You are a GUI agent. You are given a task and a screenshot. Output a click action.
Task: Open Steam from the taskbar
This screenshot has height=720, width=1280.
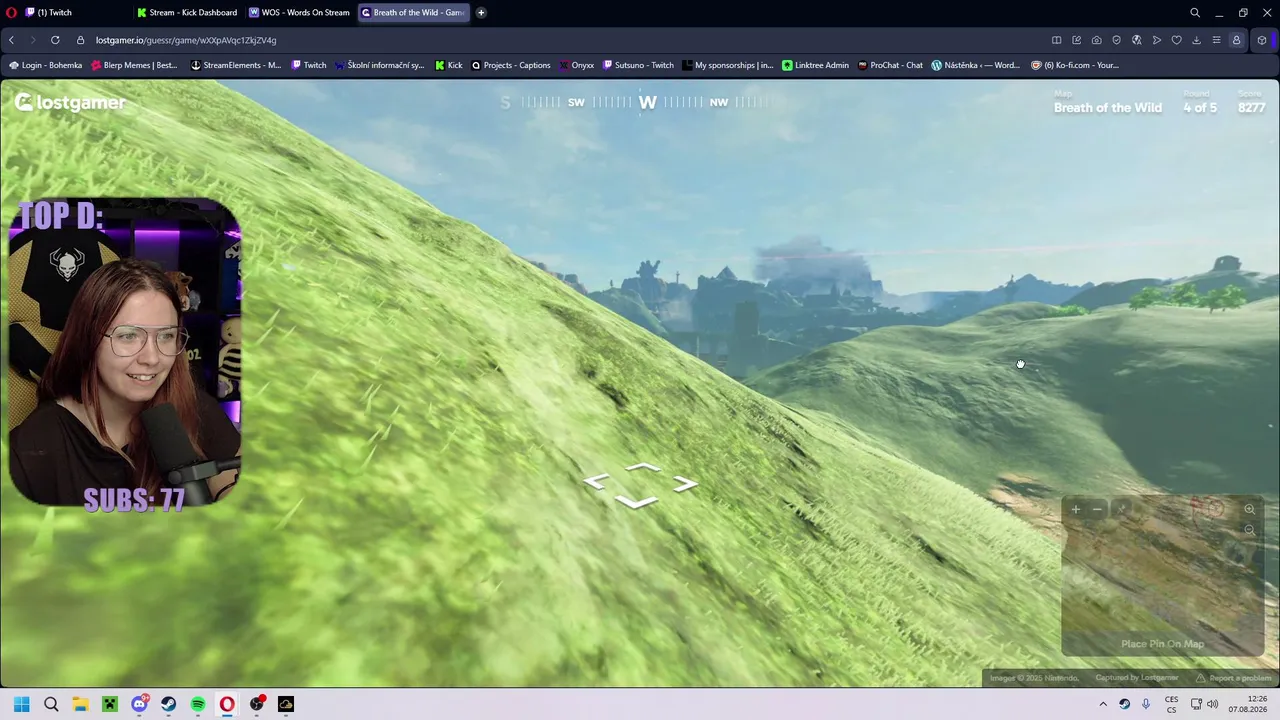click(168, 704)
